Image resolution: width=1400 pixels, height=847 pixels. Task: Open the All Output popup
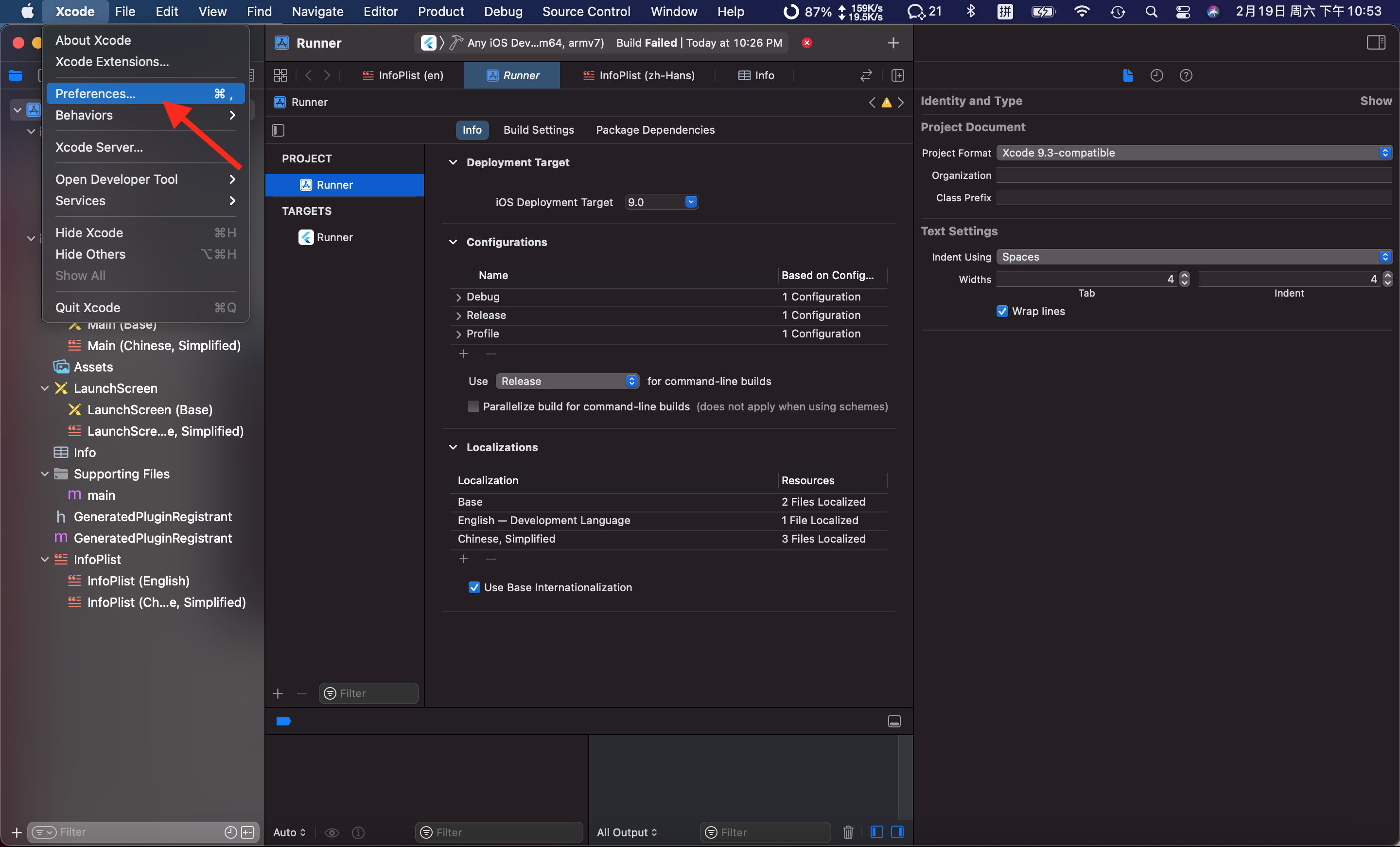pos(627,833)
